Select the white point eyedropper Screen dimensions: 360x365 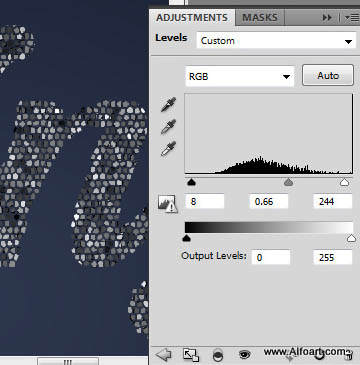coord(168,149)
